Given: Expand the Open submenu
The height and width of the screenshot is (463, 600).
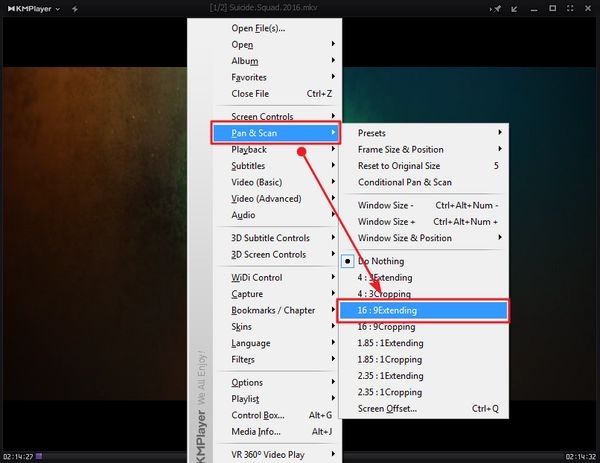Looking at the screenshot, I should (x=276, y=45).
